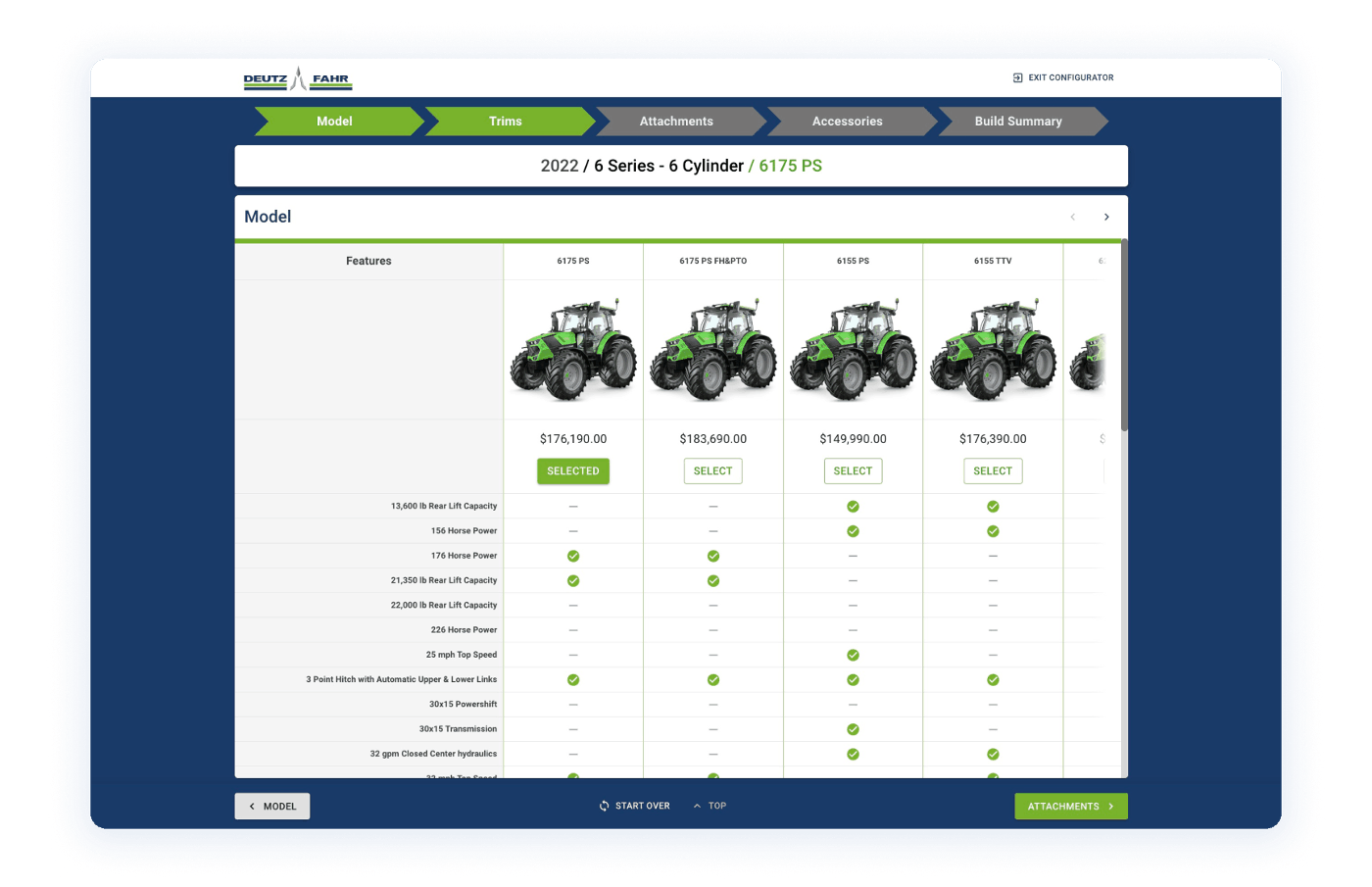
Task: Click the 22,000 lb Rear Lift Capacity row label
Action: click(444, 606)
